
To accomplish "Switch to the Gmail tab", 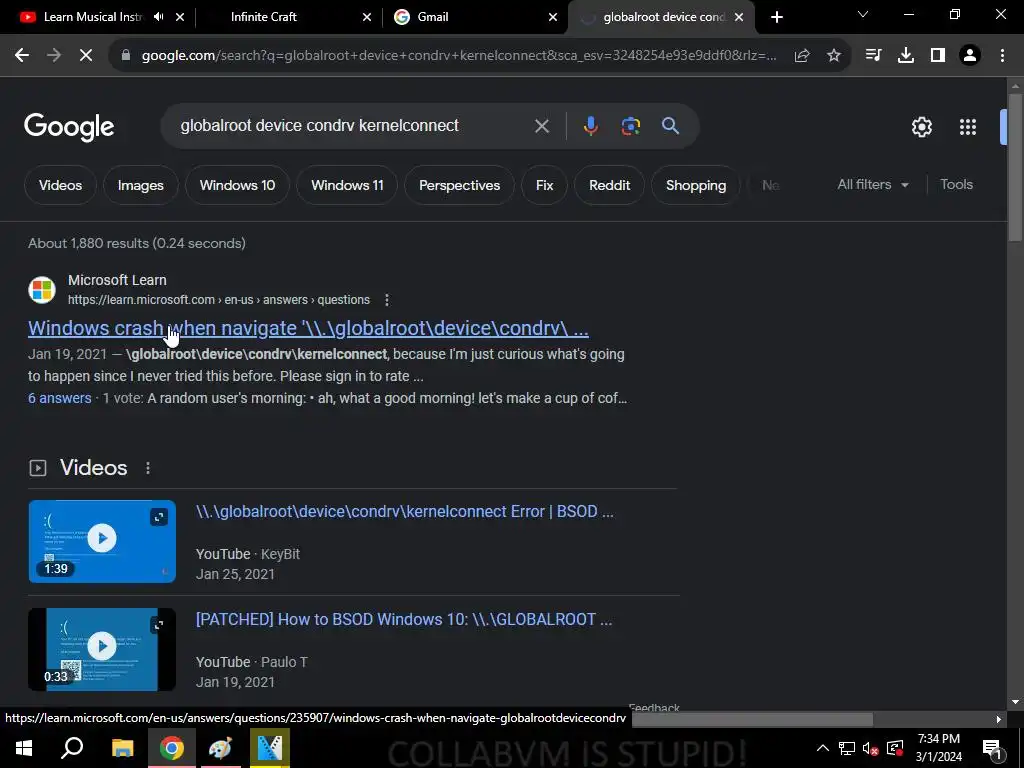I will (x=433, y=17).
